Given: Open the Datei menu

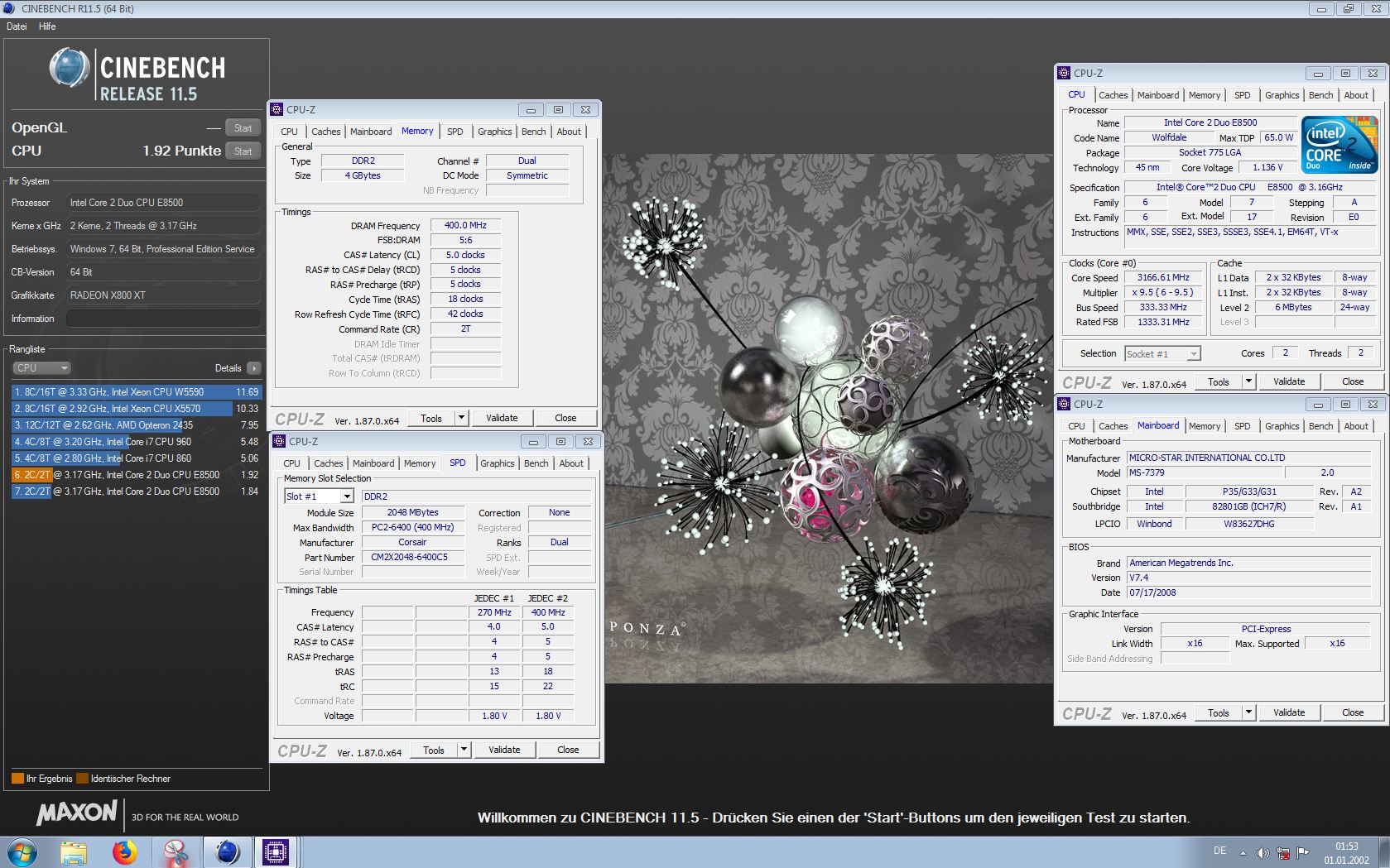Looking at the screenshot, I should pos(17,26).
